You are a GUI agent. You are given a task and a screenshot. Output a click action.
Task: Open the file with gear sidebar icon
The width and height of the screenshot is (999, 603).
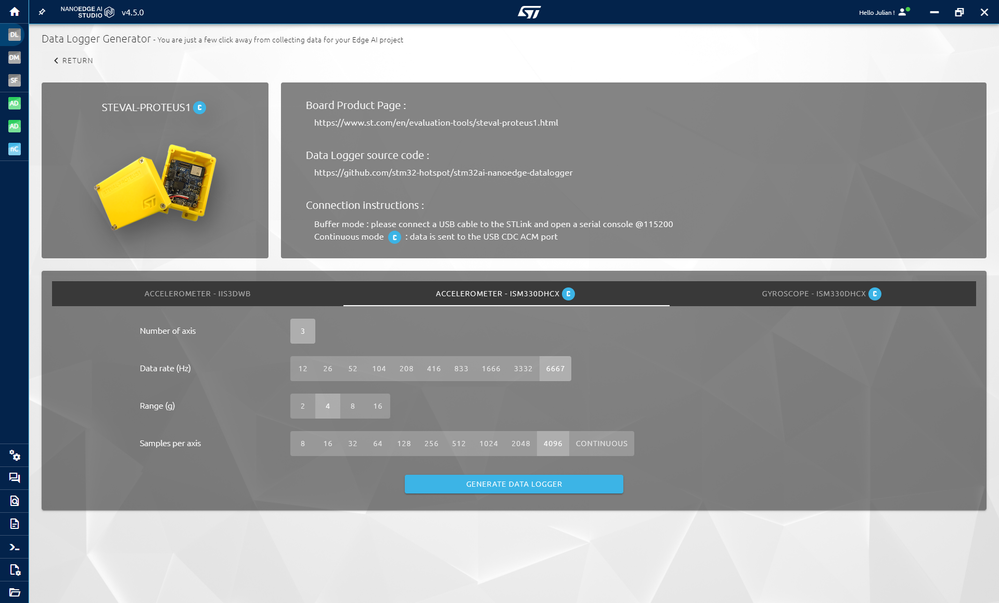14,570
